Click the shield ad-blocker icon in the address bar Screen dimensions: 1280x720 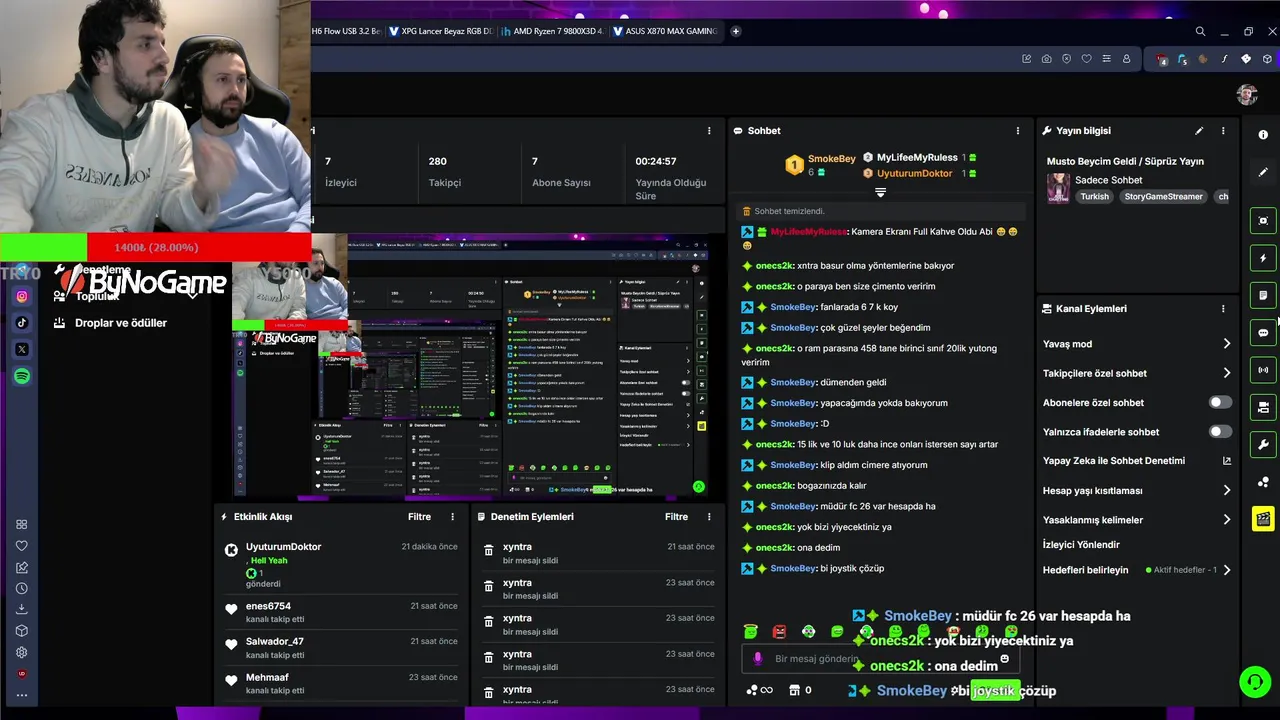1066,59
